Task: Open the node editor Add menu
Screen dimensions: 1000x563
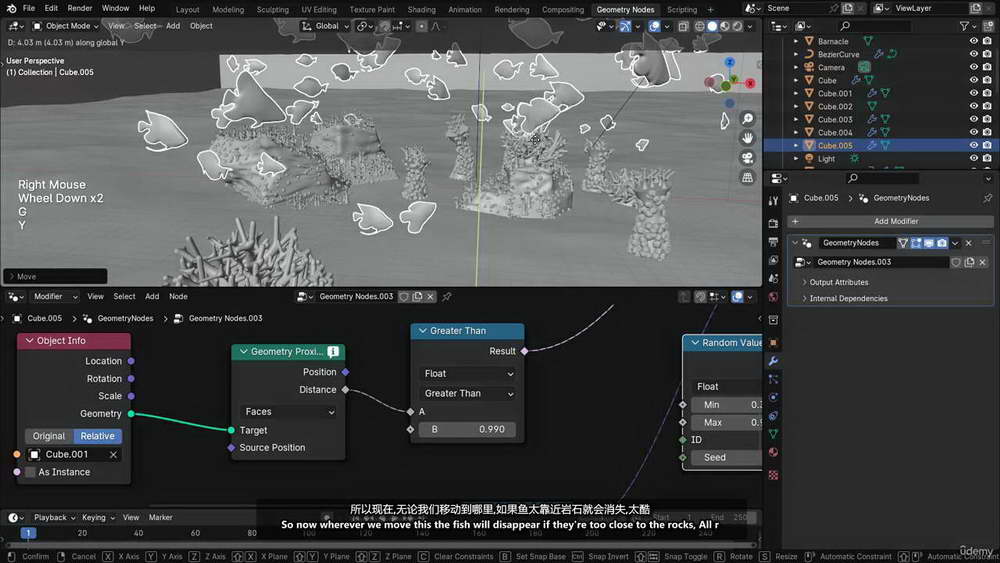Action: tap(152, 296)
